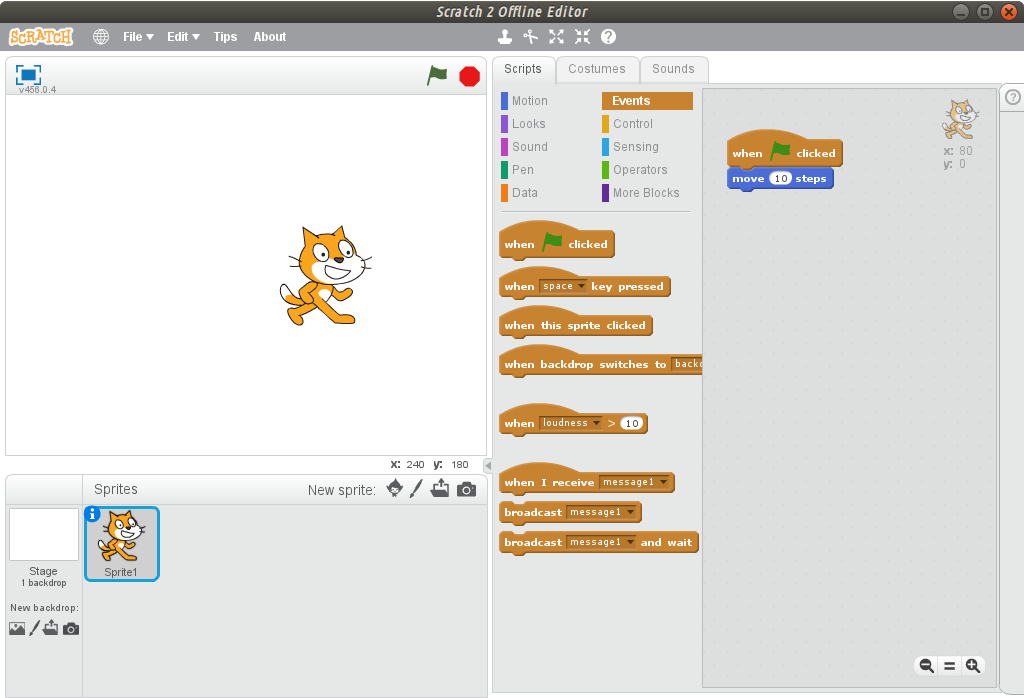
Task: Choose a new sprite from the library
Action: click(394, 489)
